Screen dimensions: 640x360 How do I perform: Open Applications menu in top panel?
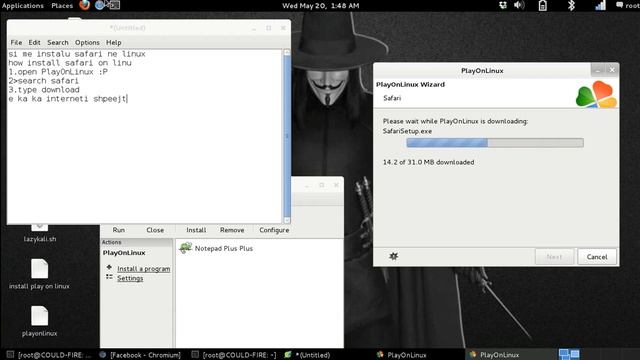click(x=22, y=5)
